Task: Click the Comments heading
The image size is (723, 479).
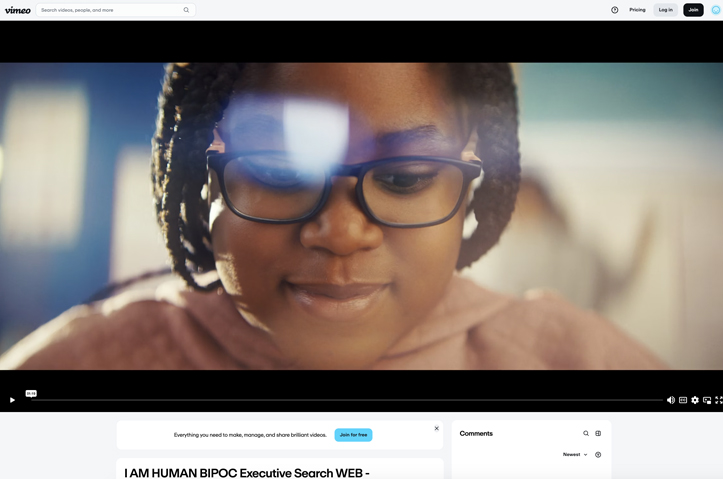Action: coord(476,433)
